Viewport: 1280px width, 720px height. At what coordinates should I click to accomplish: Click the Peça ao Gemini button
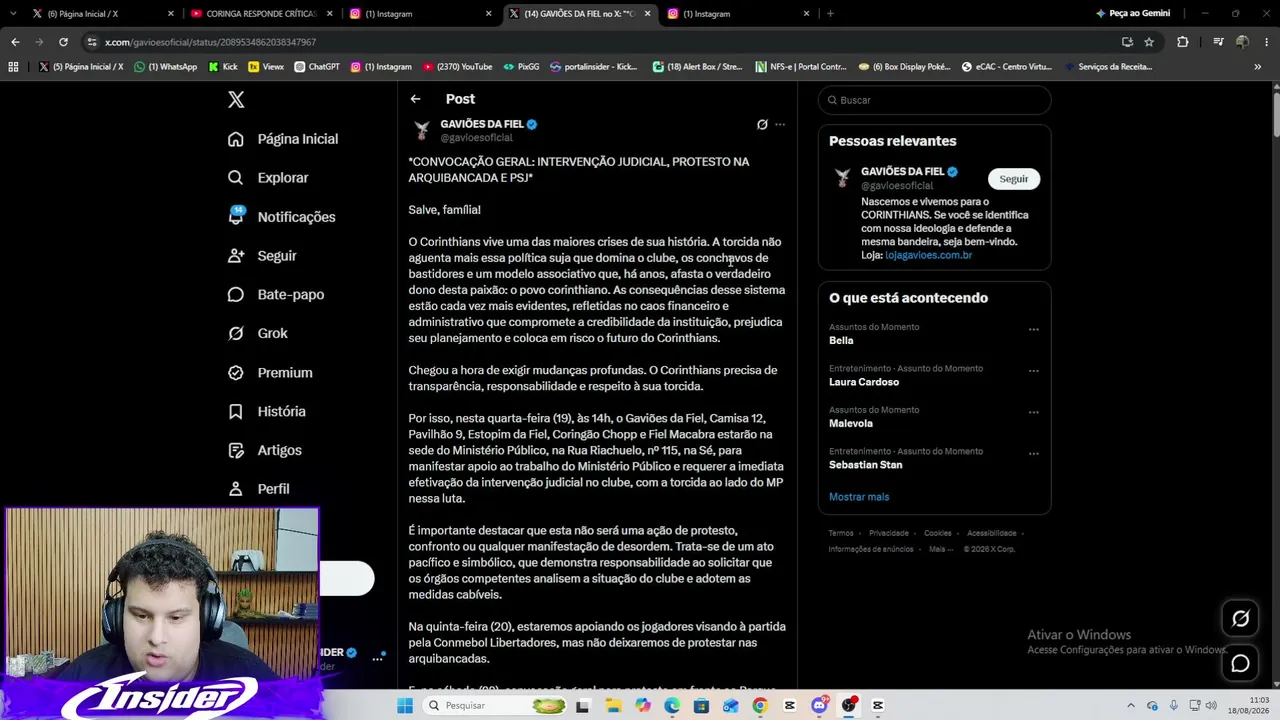click(x=1133, y=14)
